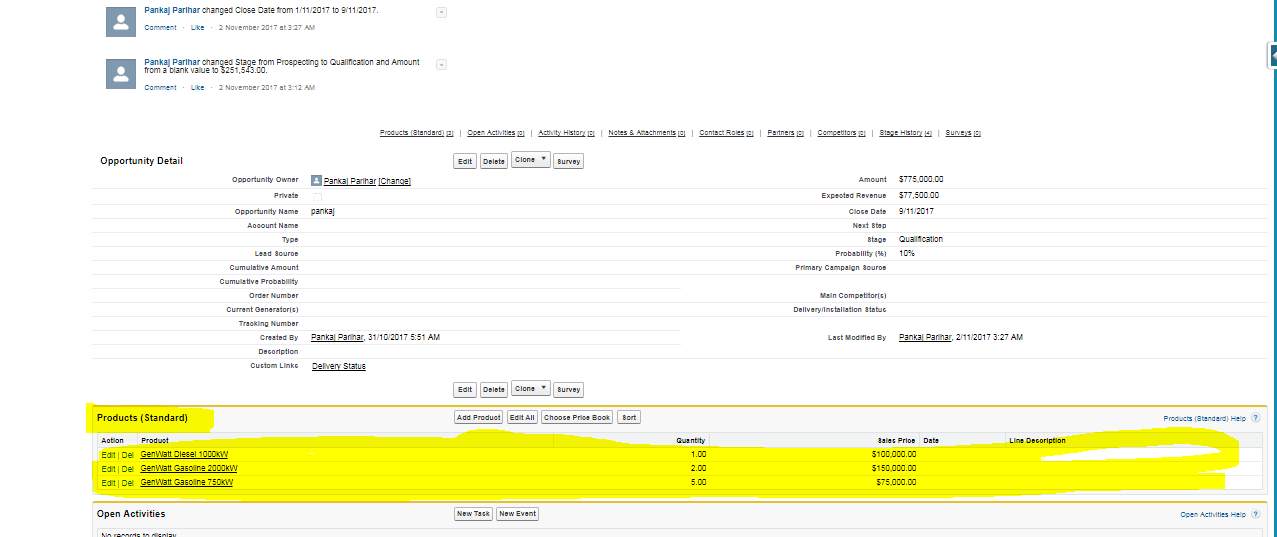This screenshot has height=537, width=1277.
Task: Open the GenWatt Gasoline 2000kW product
Action: [189, 468]
